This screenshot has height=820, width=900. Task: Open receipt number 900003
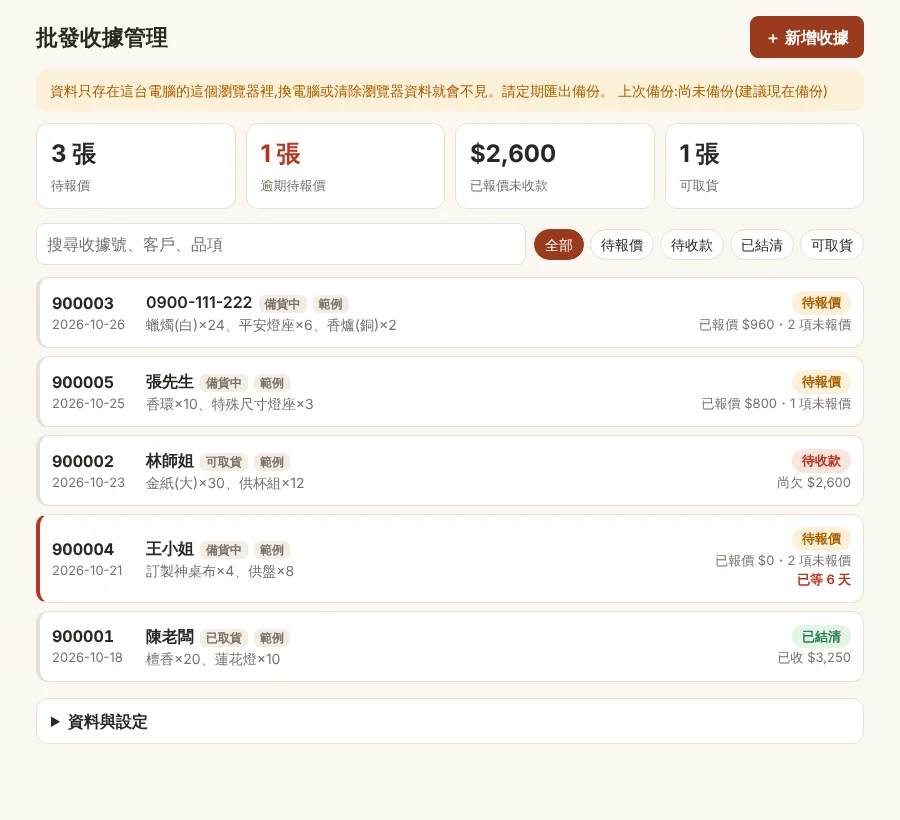tap(83, 303)
